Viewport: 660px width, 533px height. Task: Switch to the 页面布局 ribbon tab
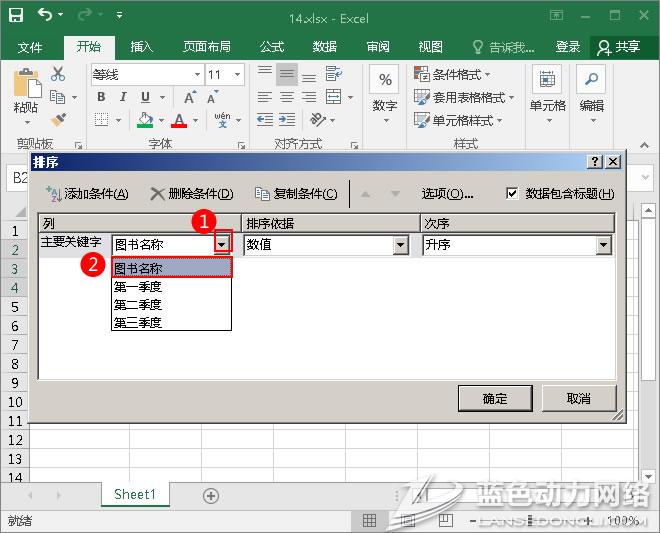(207, 46)
